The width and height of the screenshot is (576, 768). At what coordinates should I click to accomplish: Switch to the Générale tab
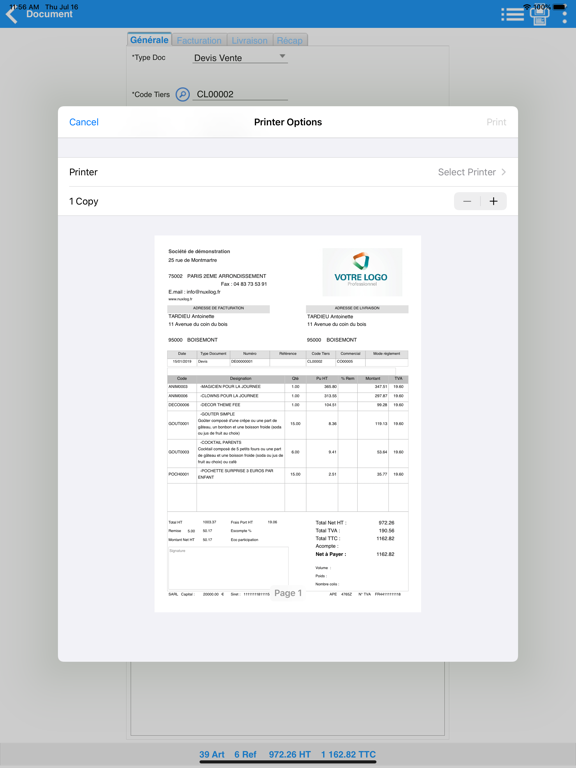[x=149, y=40]
